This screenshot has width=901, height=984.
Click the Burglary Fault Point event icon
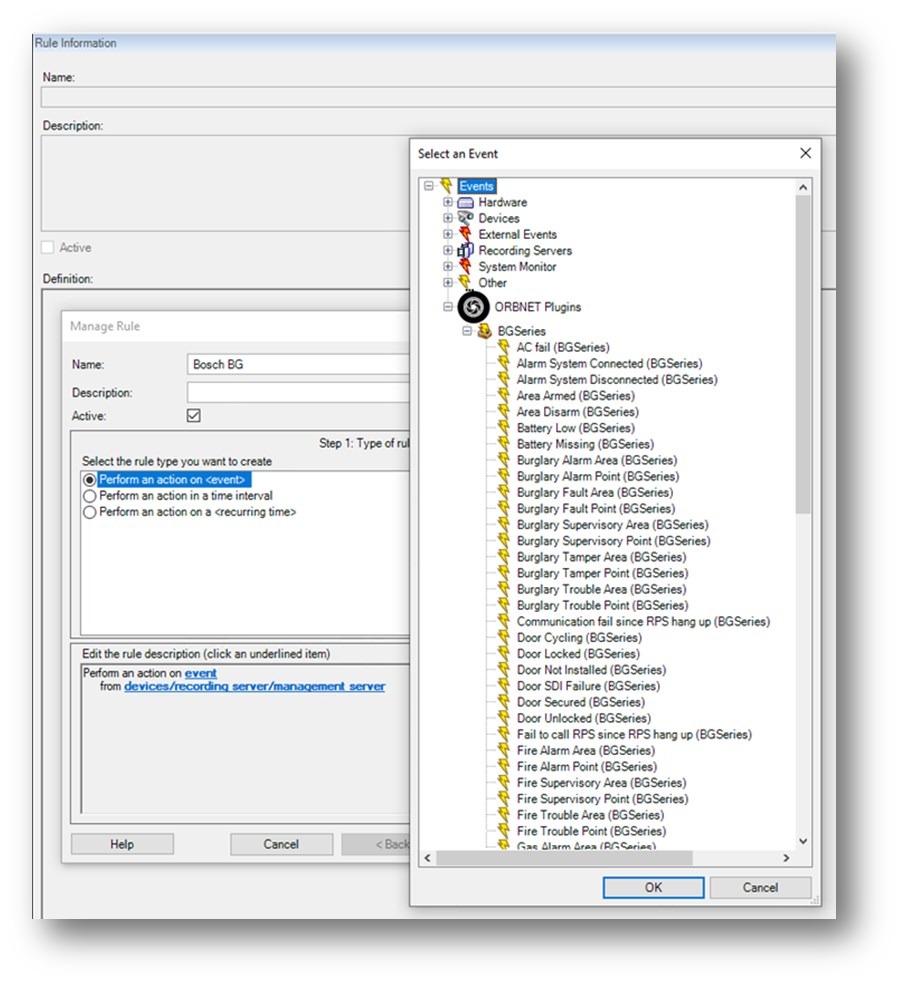(503, 508)
